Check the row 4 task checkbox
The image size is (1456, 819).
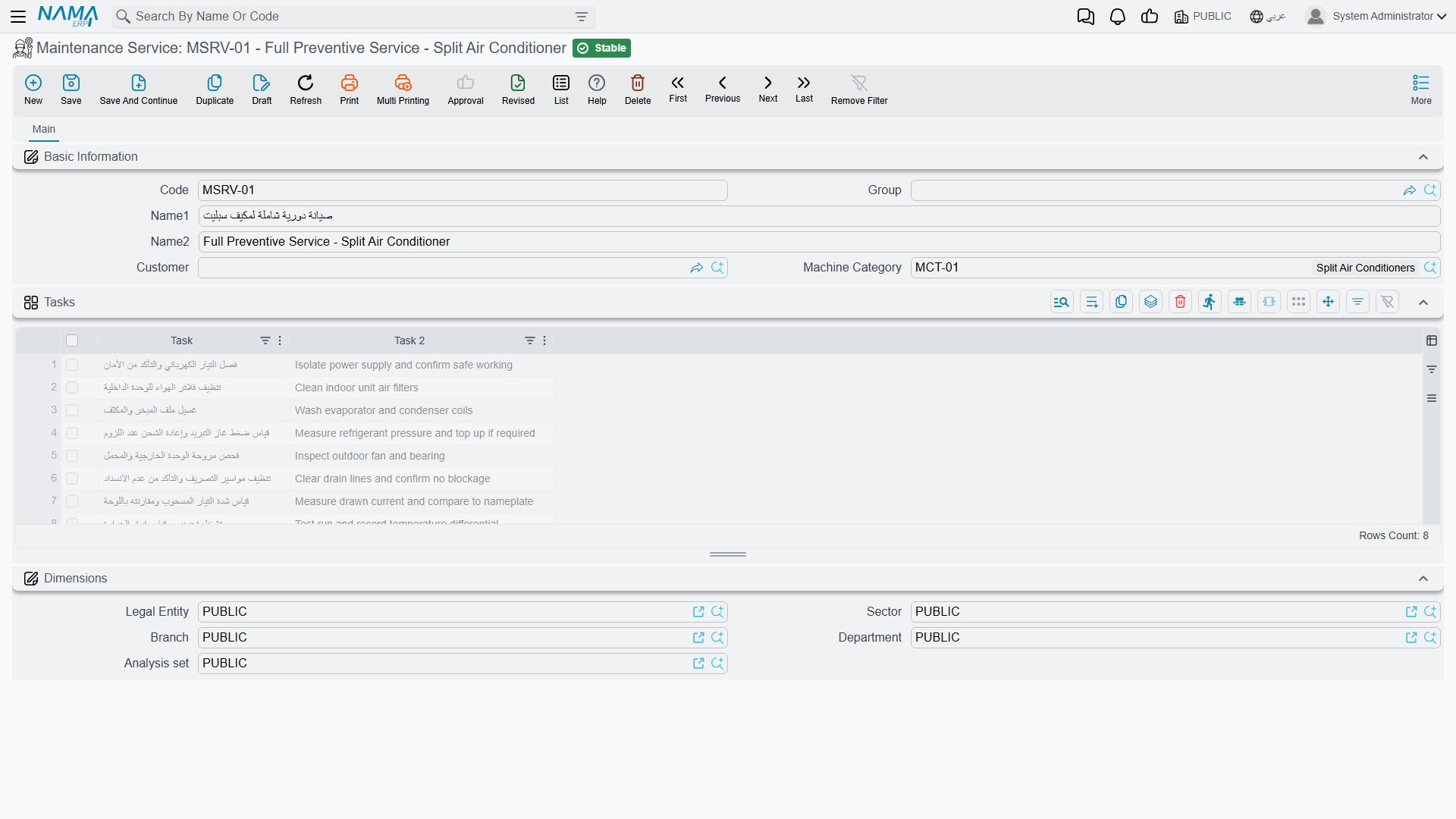point(72,433)
